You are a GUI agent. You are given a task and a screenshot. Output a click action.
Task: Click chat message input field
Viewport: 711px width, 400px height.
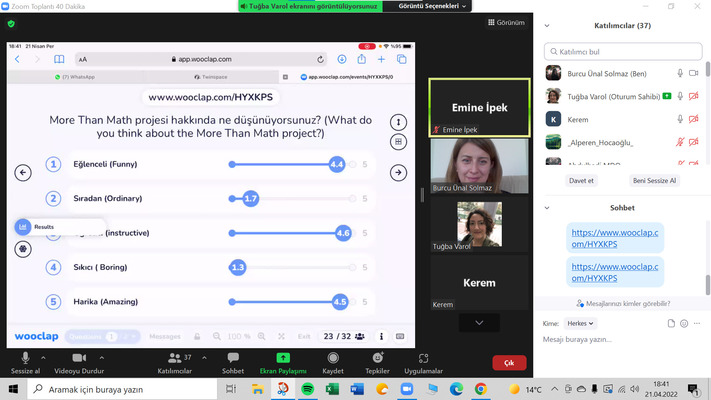(622, 339)
